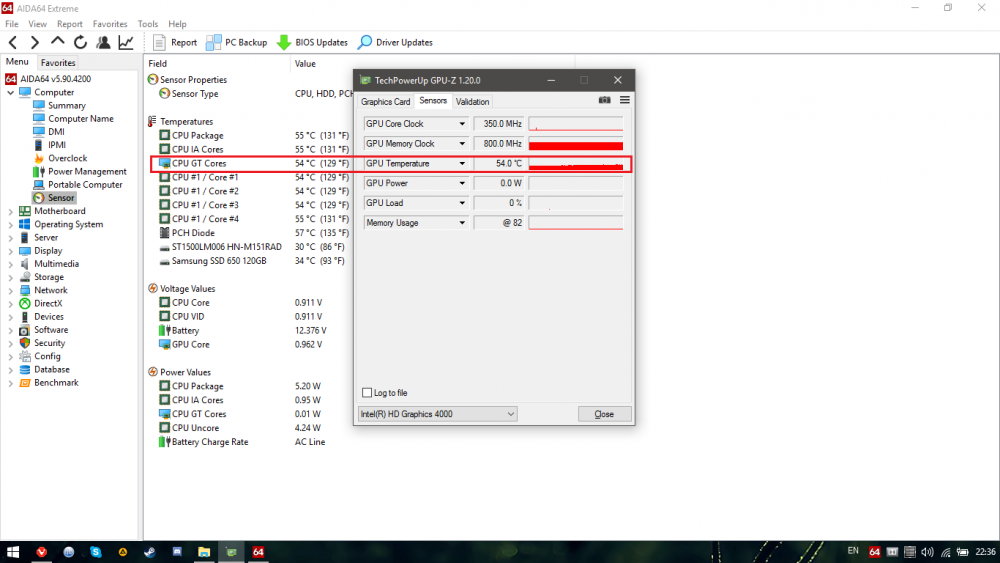Open the View menu
This screenshot has width=1000, height=563.
coord(37,24)
